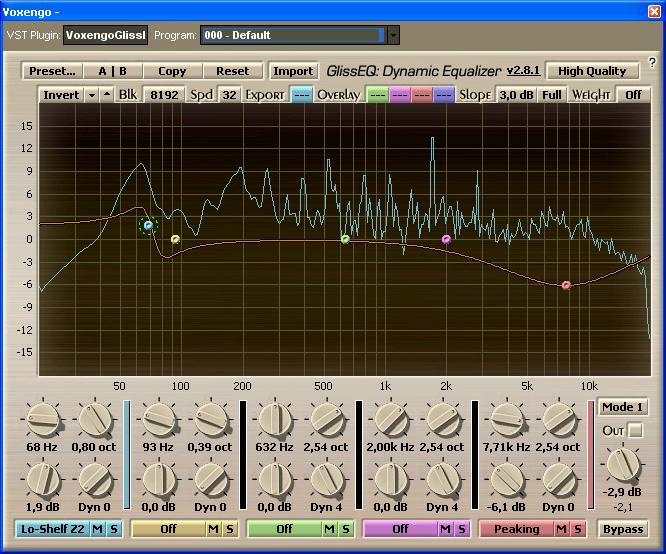Click the blue band 1 node on graph

point(148,226)
